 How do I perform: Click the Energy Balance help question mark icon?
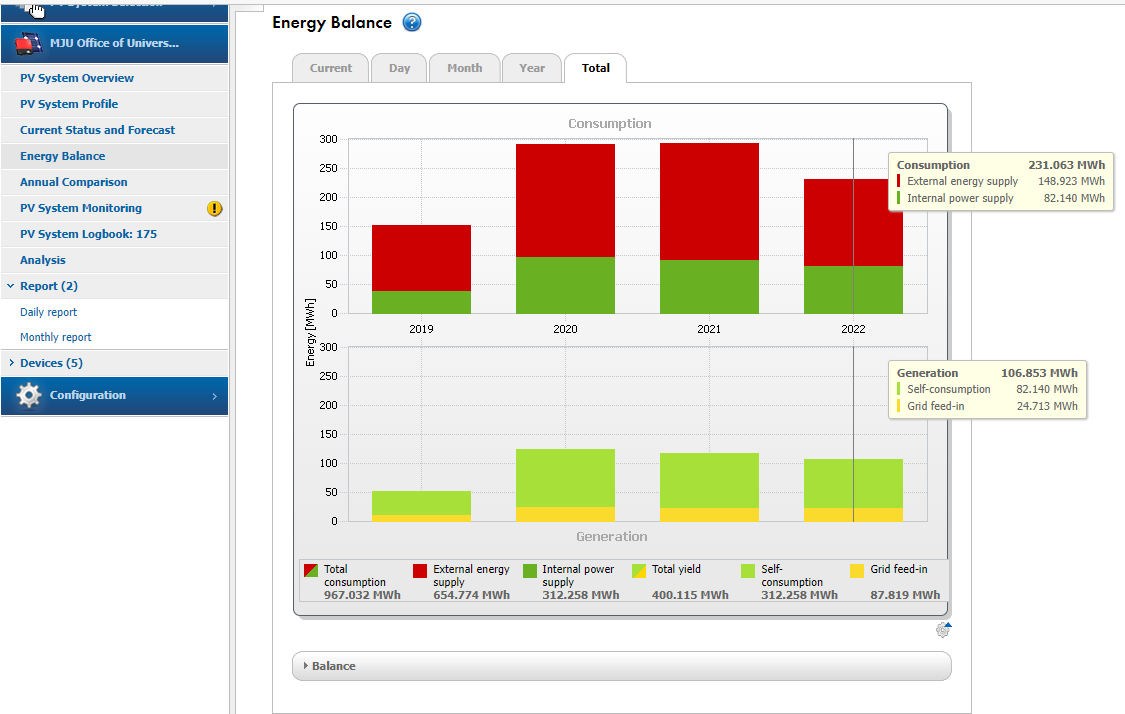412,23
